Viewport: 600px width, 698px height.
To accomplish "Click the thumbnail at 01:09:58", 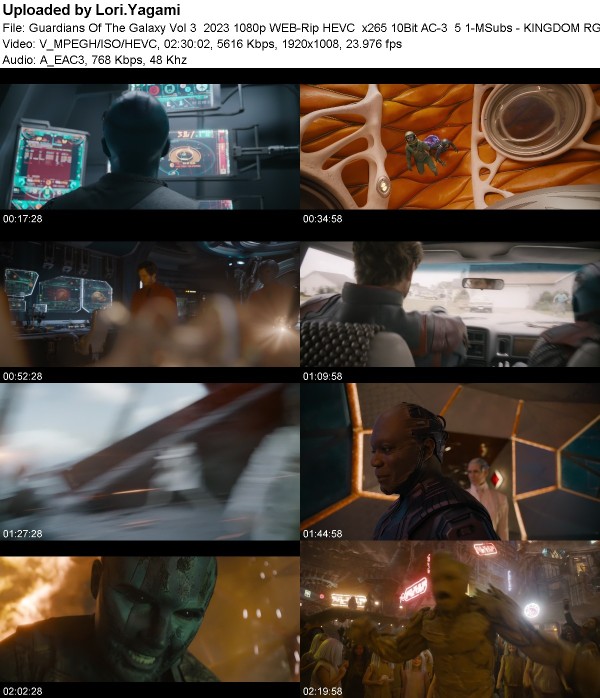I will tap(450, 304).
